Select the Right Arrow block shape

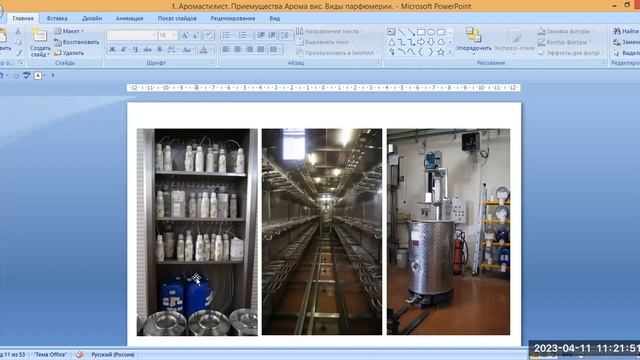(421, 42)
